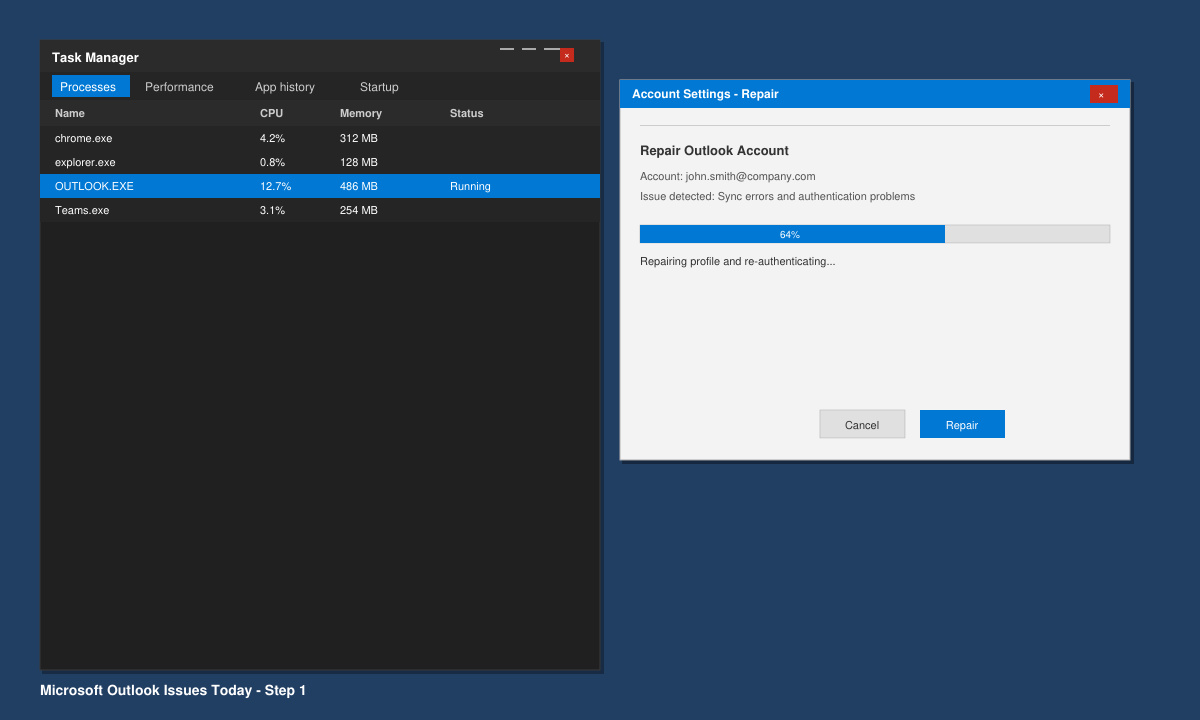Click the OUTLOOK.EXE process name
The height and width of the screenshot is (720, 1200).
(x=94, y=186)
